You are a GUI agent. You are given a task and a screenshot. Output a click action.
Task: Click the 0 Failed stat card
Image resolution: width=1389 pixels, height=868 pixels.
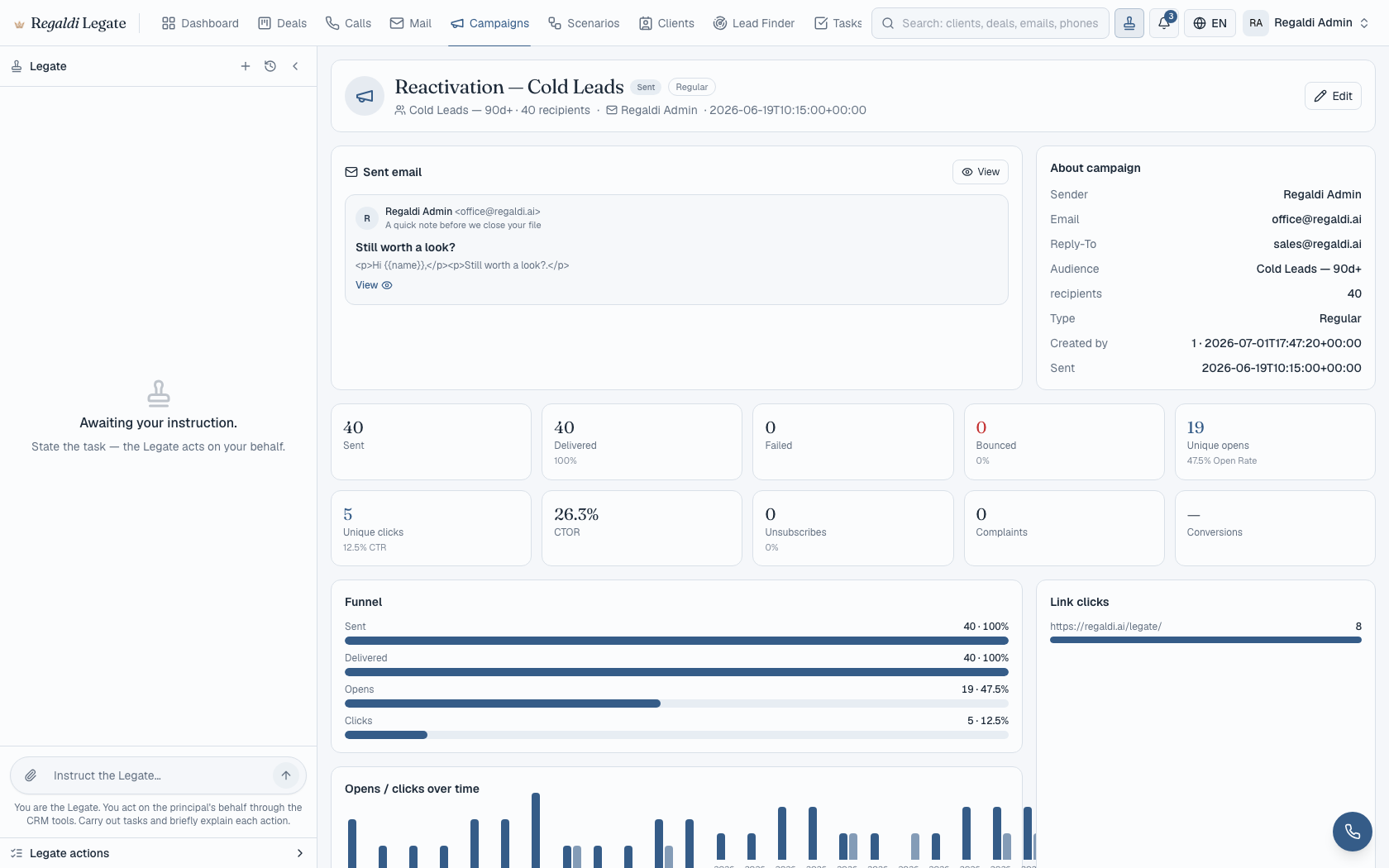pos(852,441)
